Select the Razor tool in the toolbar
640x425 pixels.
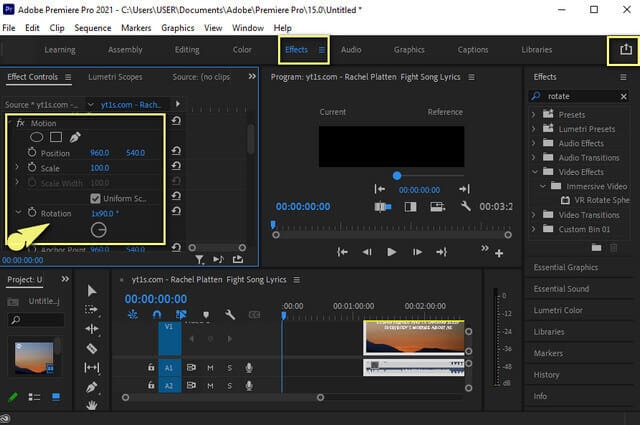coord(92,348)
